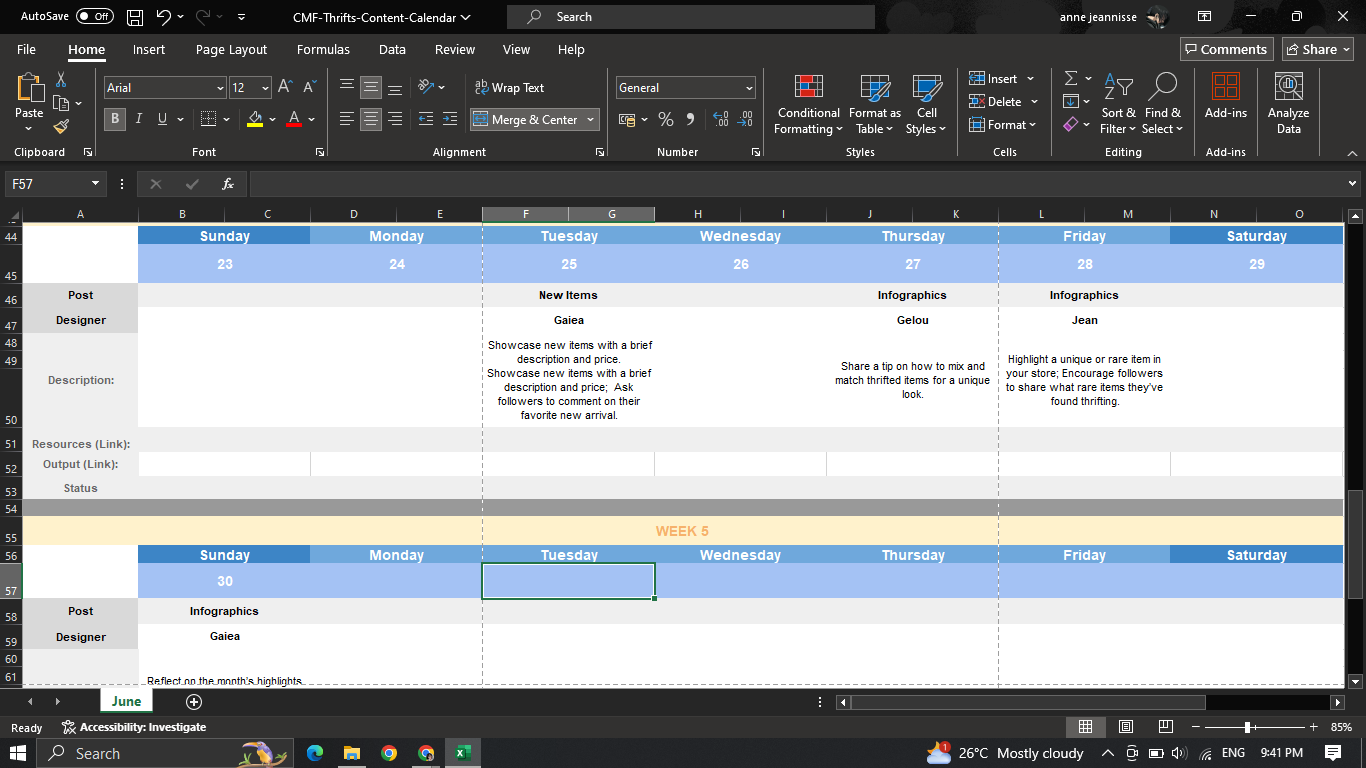Expand Merge & Center dropdown arrow

coord(591,119)
